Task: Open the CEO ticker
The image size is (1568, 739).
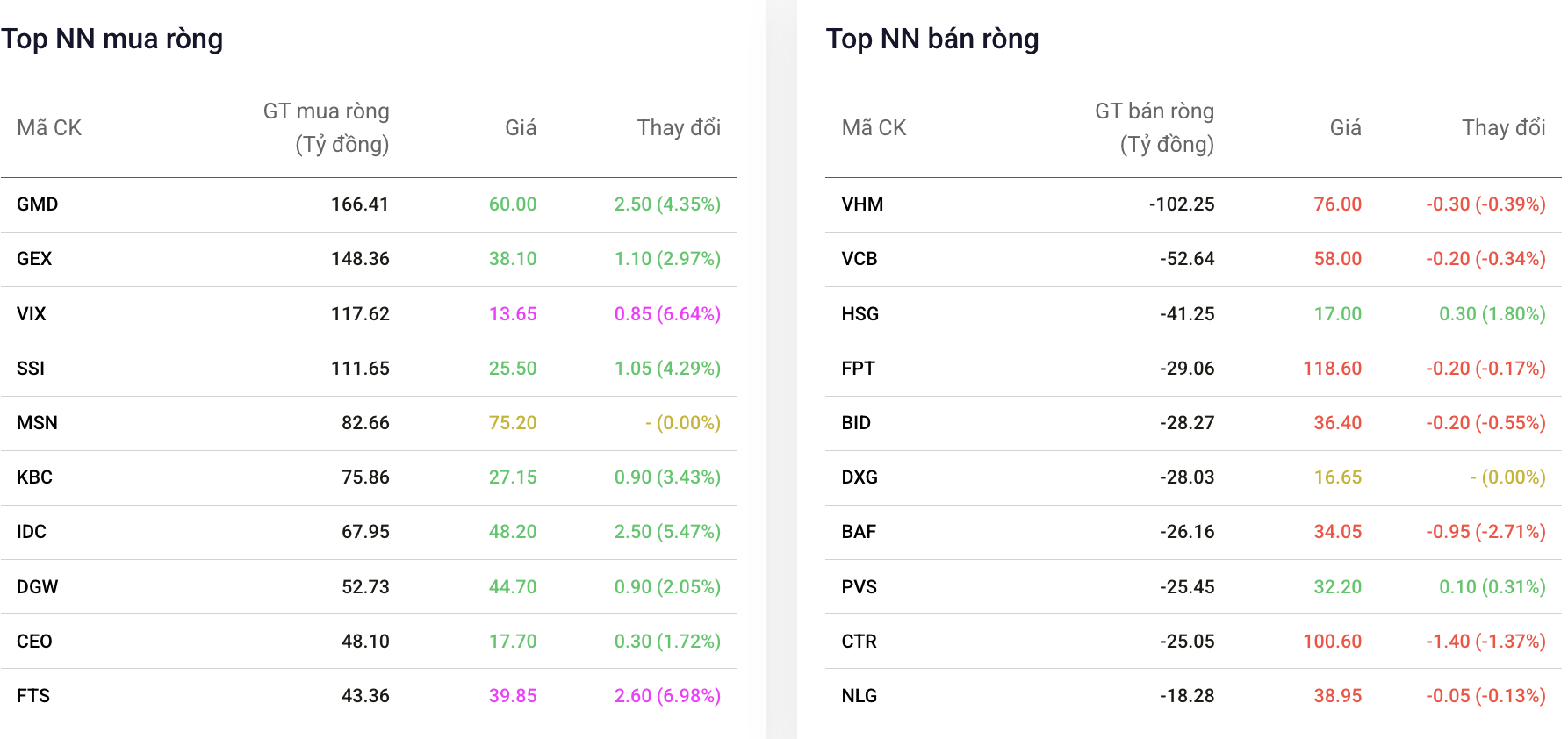Action: pos(34,642)
